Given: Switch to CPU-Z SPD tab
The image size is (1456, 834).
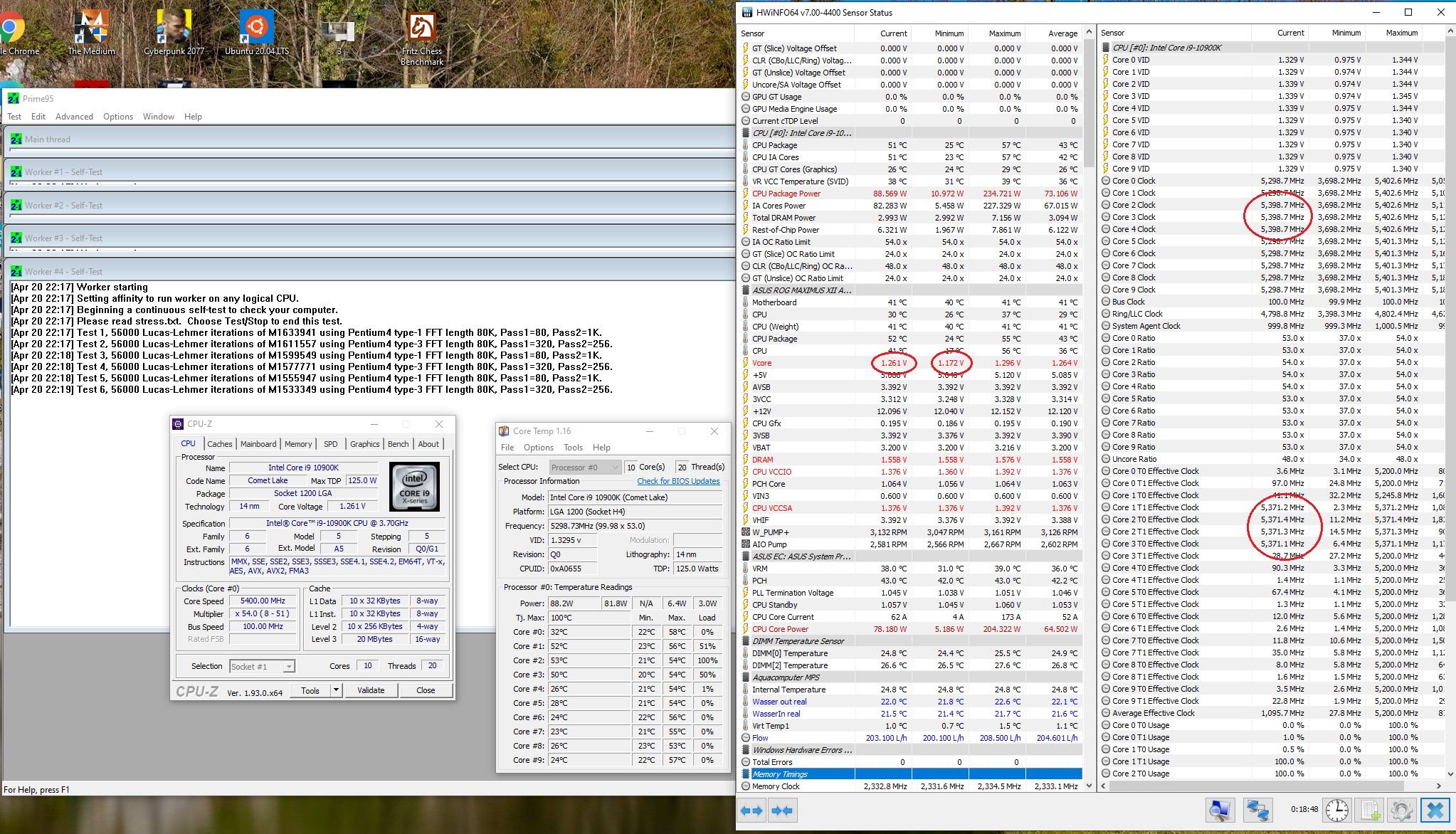Looking at the screenshot, I should coord(331,444).
